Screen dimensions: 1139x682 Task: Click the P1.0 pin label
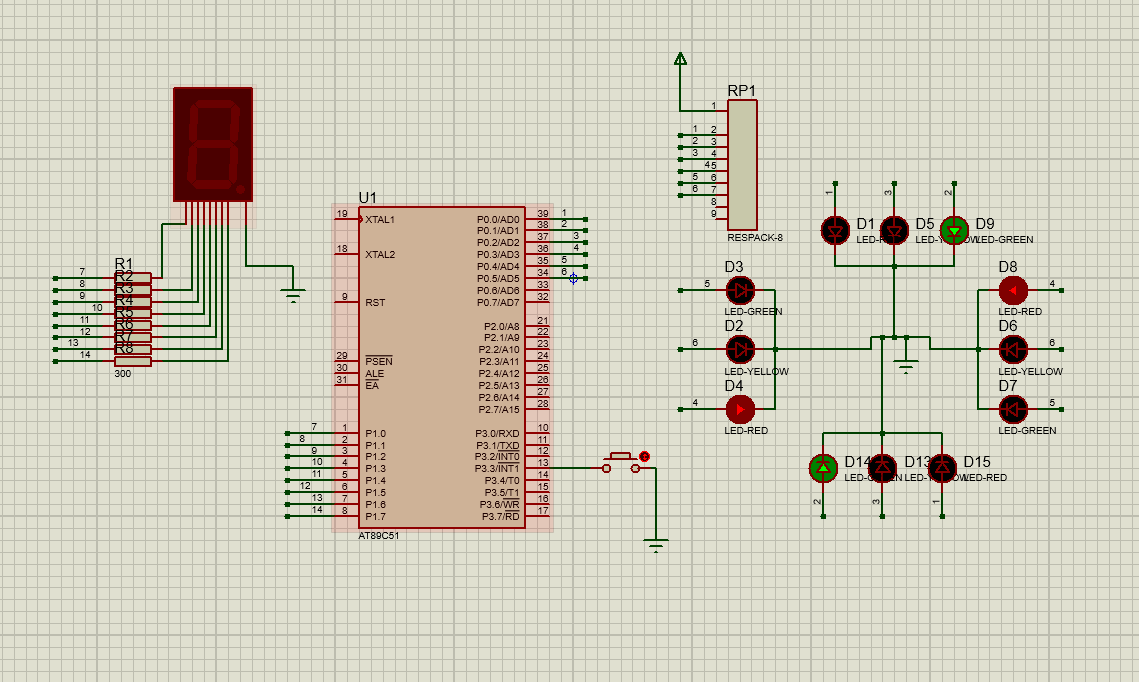click(376, 434)
